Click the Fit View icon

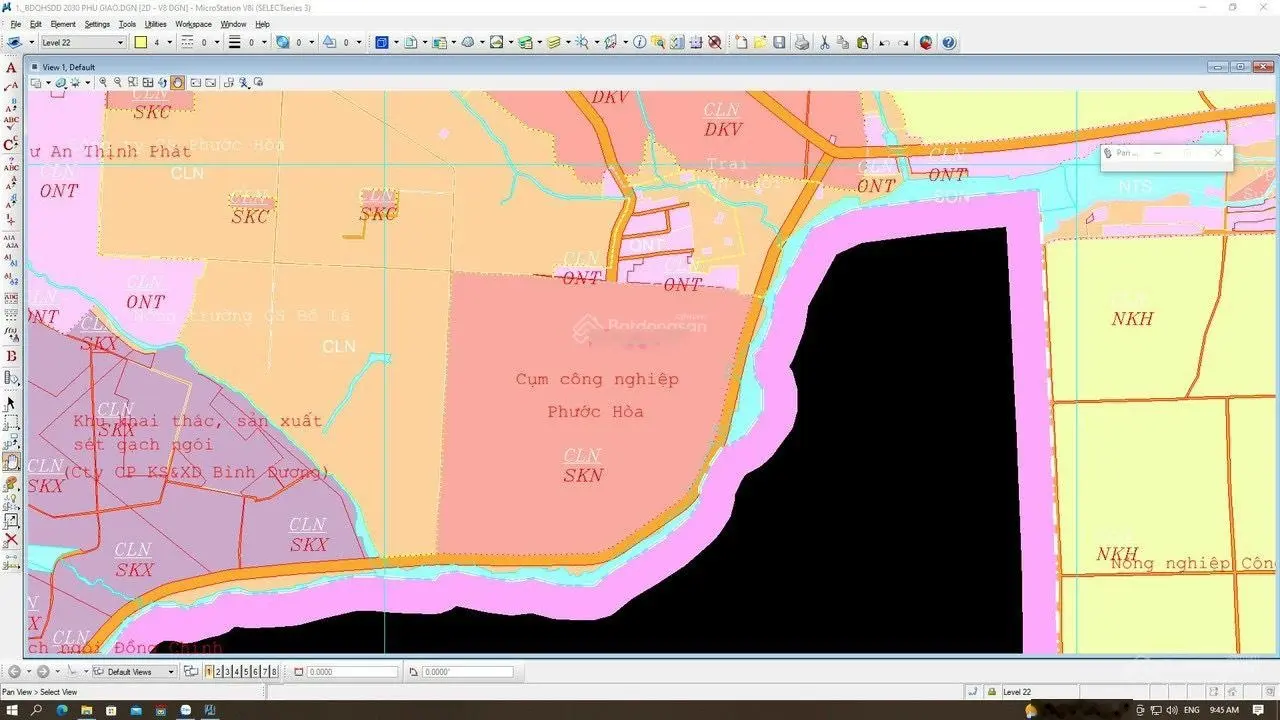[148, 82]
